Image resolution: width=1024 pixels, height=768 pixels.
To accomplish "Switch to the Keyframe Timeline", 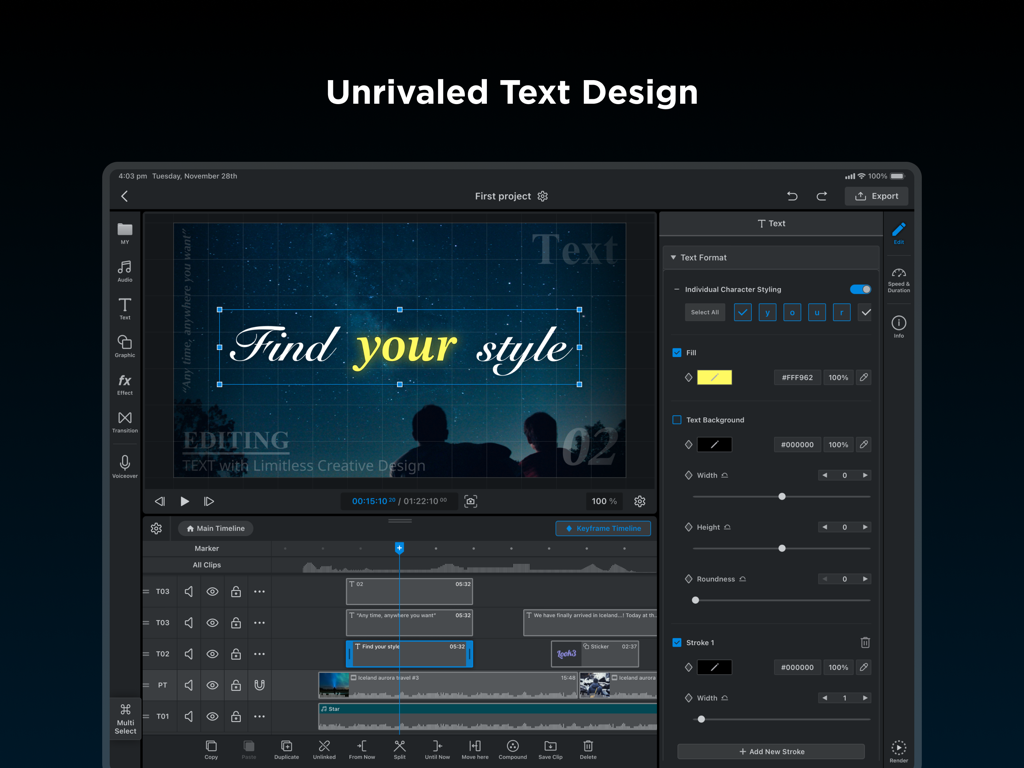I will [603, 528].
